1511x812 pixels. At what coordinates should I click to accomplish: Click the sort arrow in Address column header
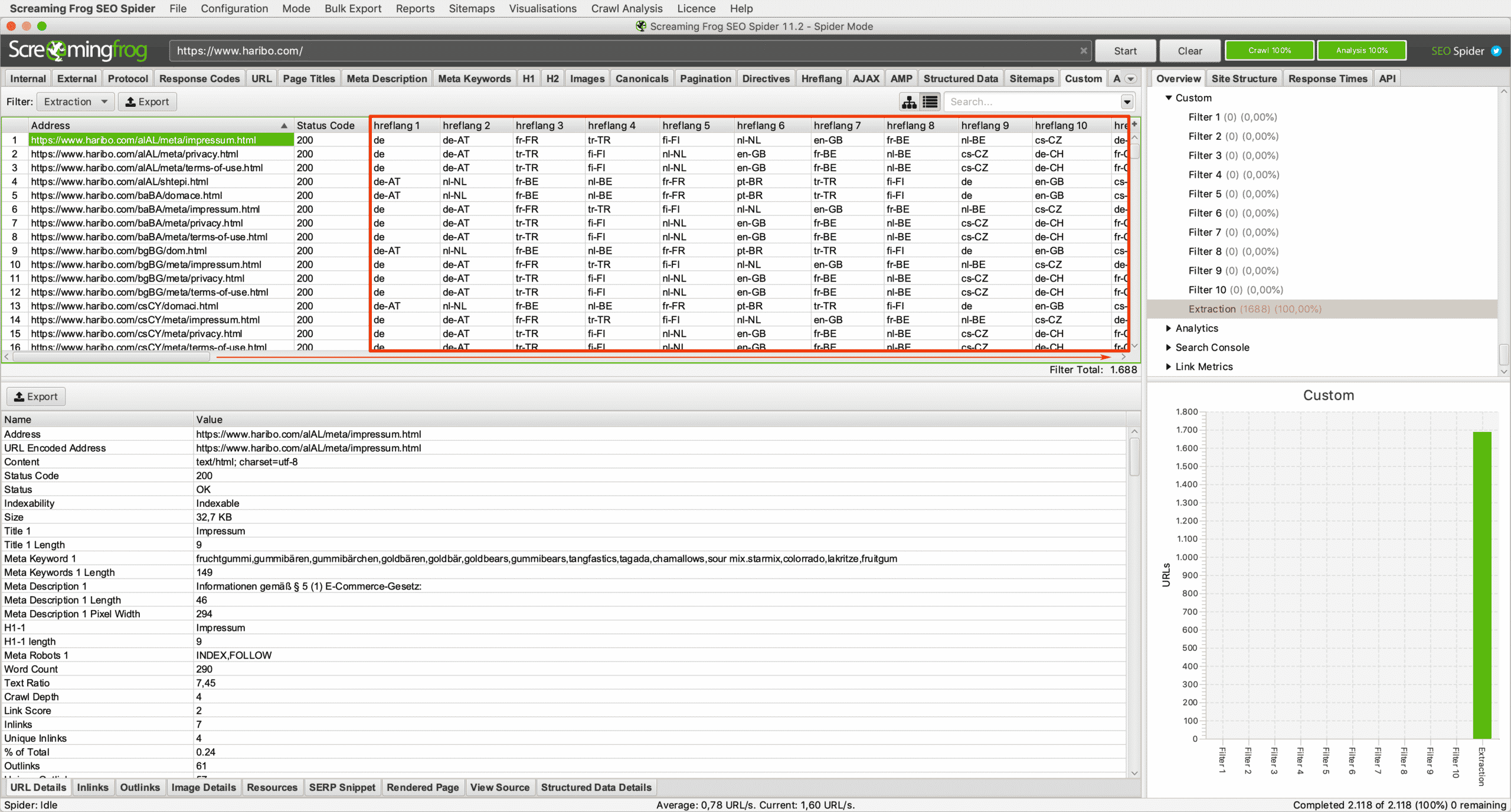[x=284, y=126]
